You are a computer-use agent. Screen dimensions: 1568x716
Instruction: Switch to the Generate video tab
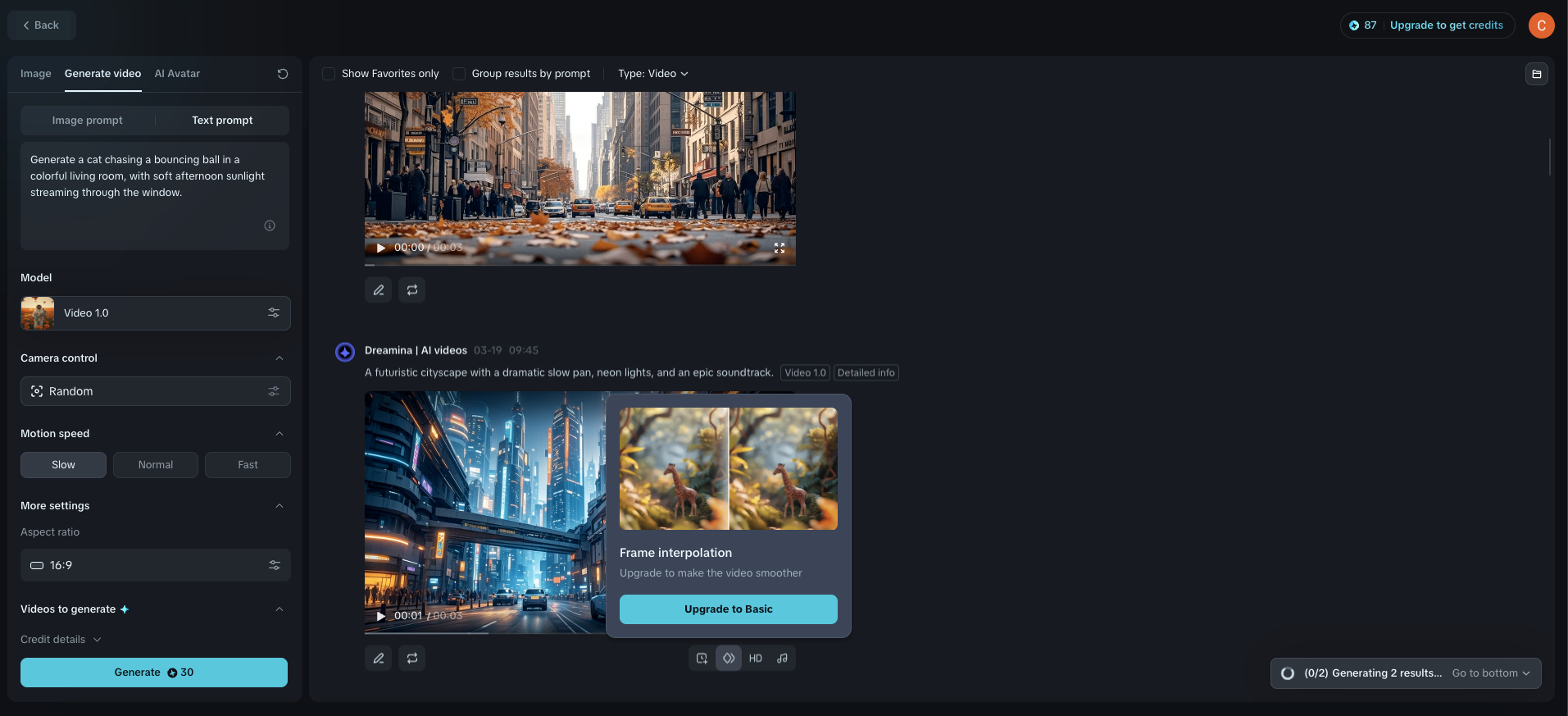click(x=103, y=74)
